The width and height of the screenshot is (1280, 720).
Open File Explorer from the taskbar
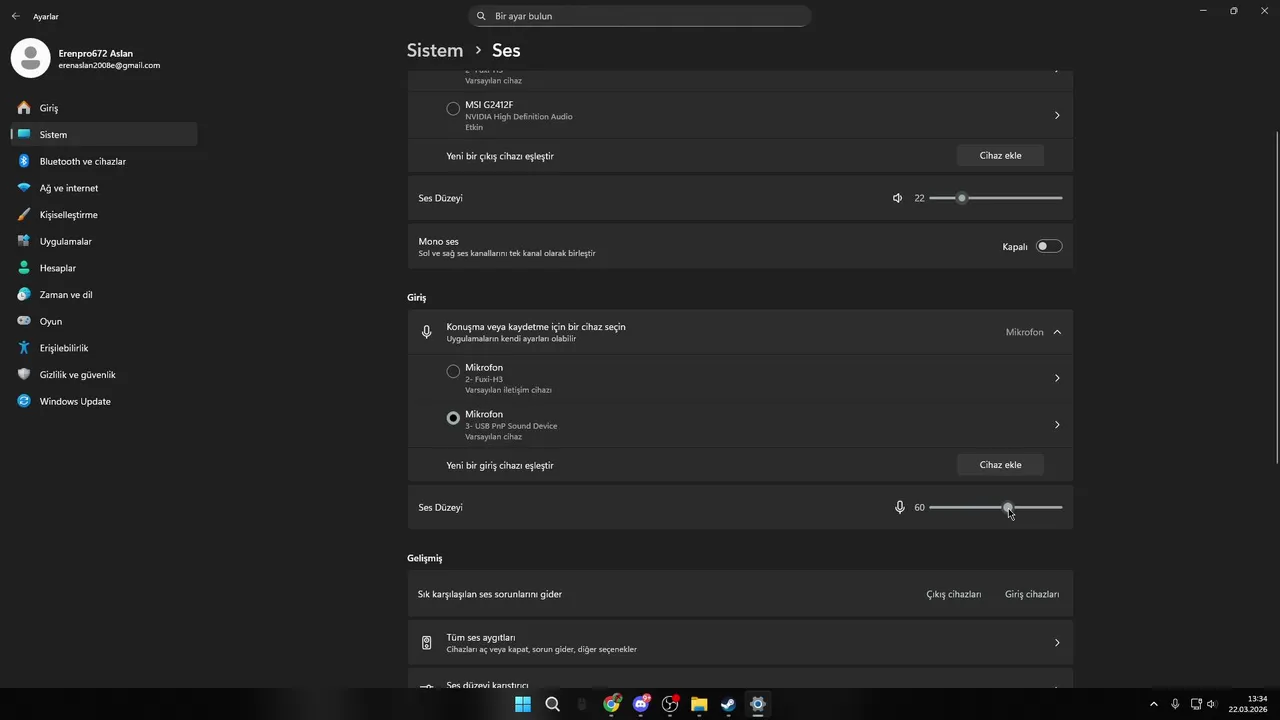click(699, 704)
